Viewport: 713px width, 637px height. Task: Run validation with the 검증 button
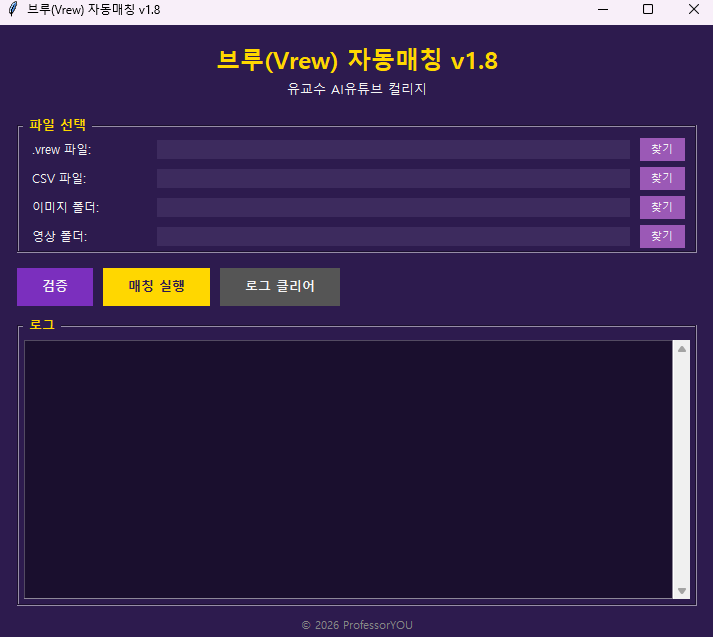click(x=55, y=286)
